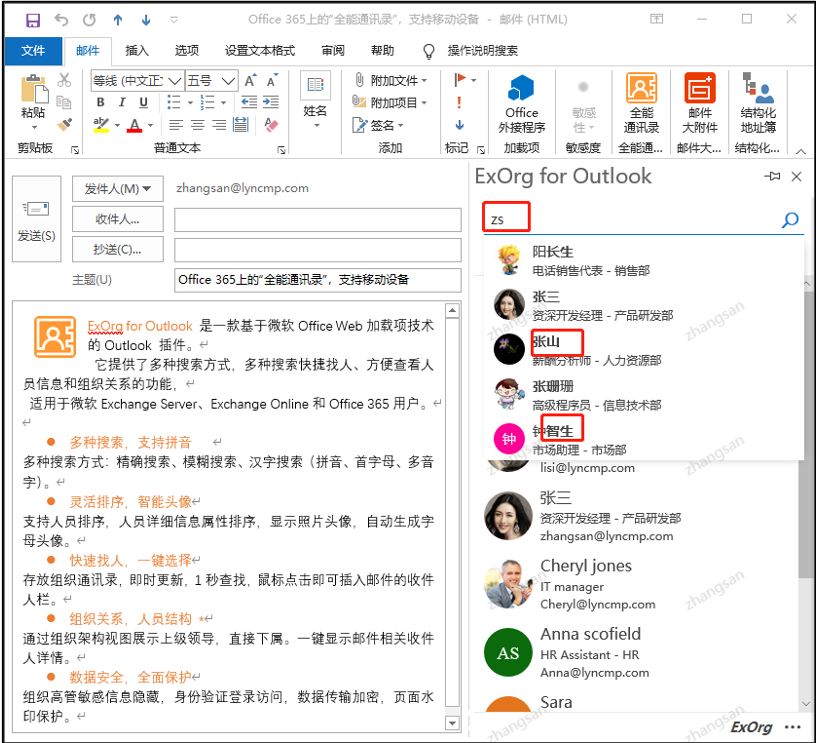Open the 帮助 Help tab
Image resolution: width=816 pixels, height=743 pixels.
[x=382, y=50]
